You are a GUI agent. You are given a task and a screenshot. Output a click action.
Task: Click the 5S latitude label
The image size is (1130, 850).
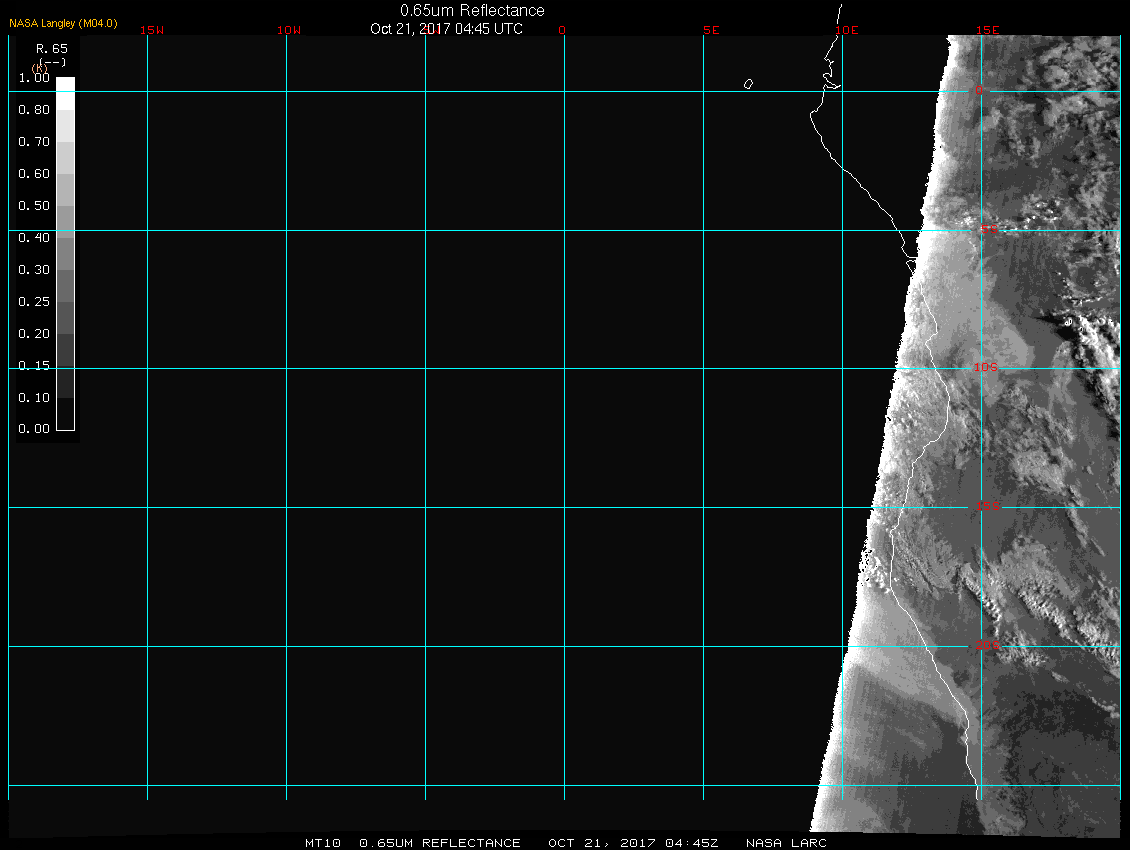click(988, 230)
